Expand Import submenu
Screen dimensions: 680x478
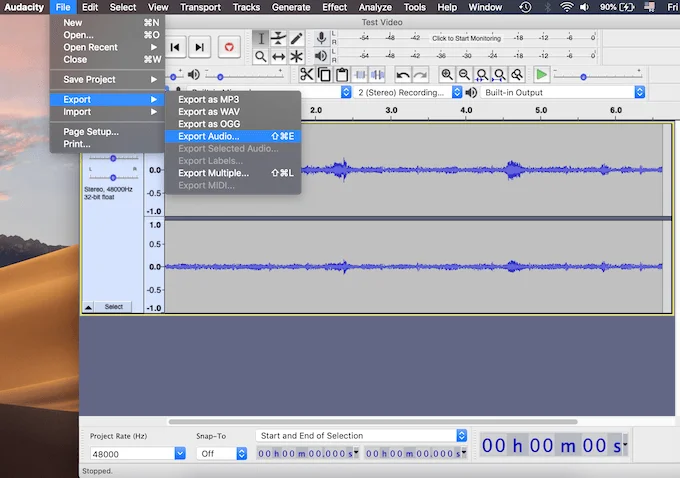[108, 112]
